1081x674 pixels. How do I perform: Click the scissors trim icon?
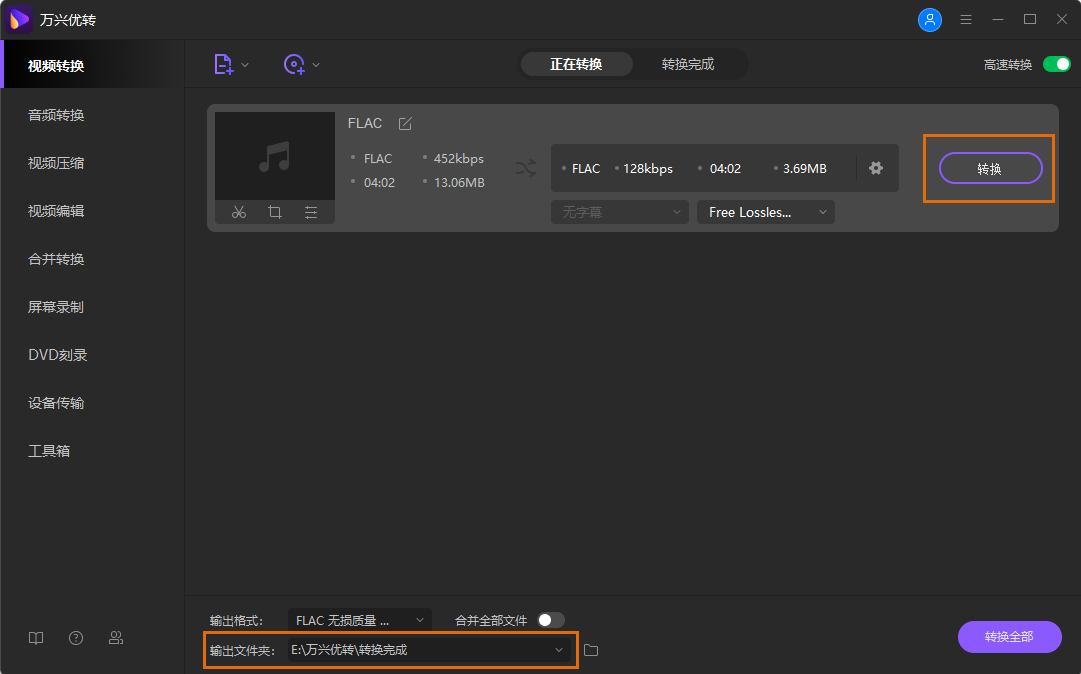238,212
